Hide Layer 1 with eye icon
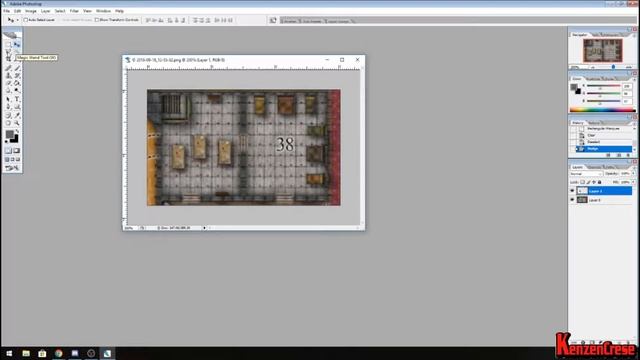The height and width of the screenshot is (360, 640). (572, 191)
